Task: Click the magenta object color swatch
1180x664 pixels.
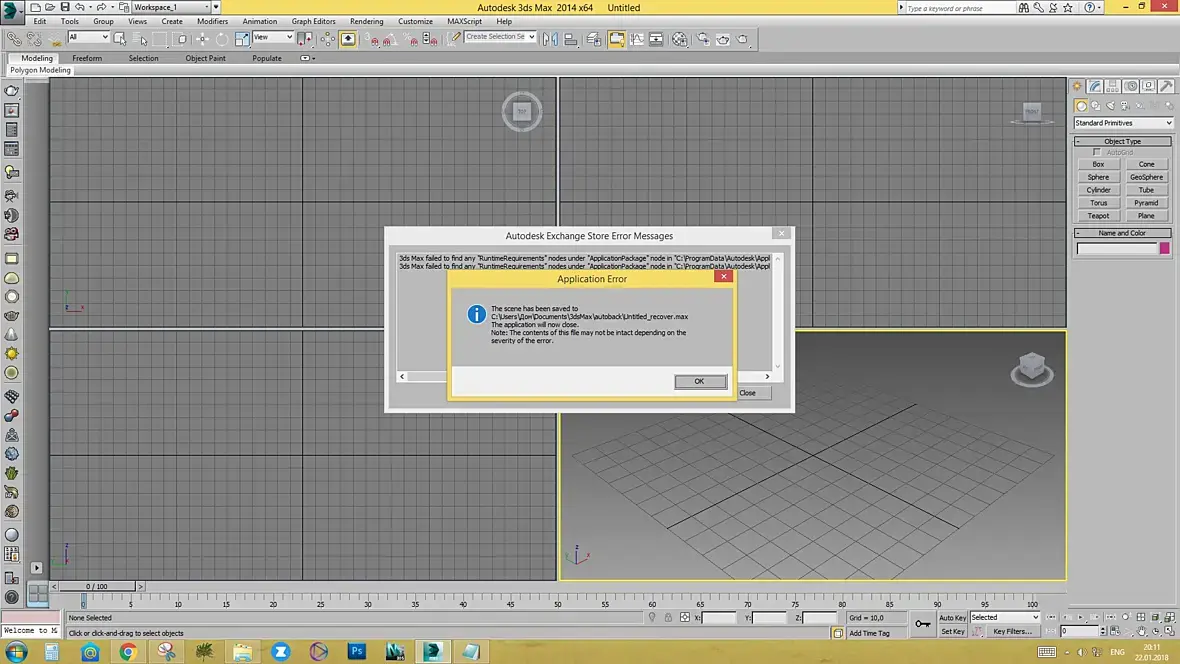Action: (1165, 248)
